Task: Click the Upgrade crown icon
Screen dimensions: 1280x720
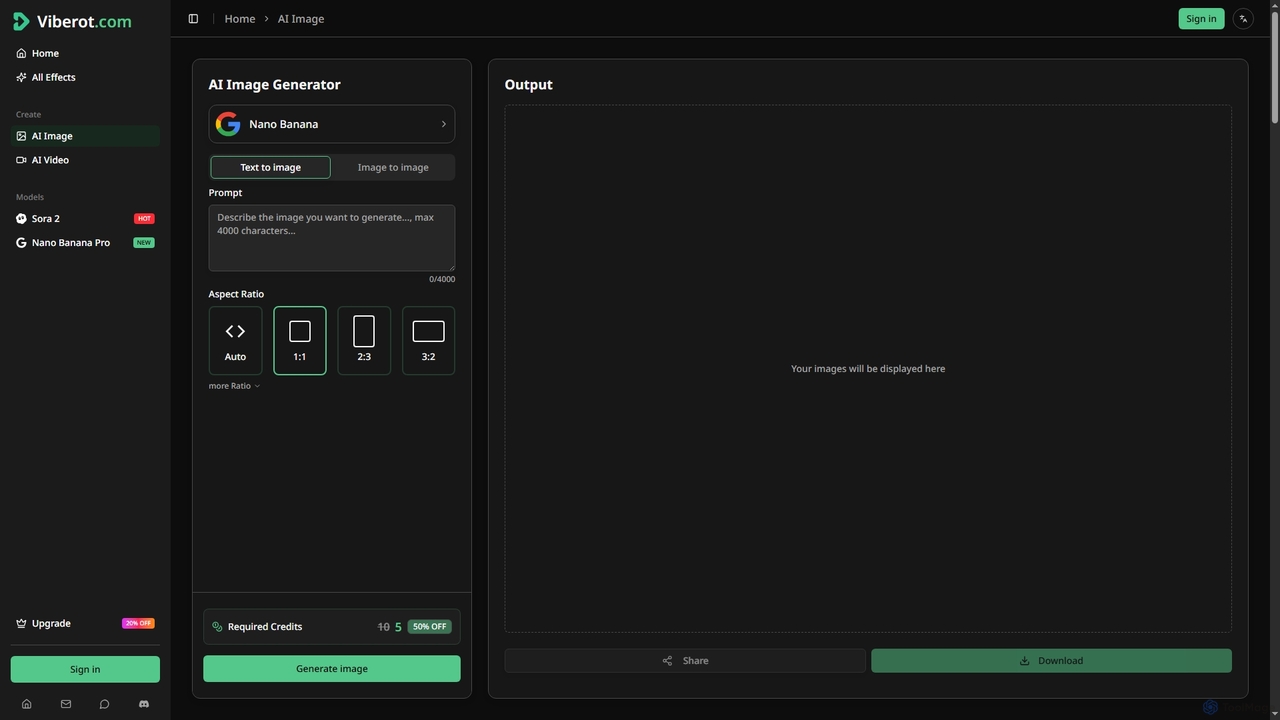Action: (x=21, y=623)
